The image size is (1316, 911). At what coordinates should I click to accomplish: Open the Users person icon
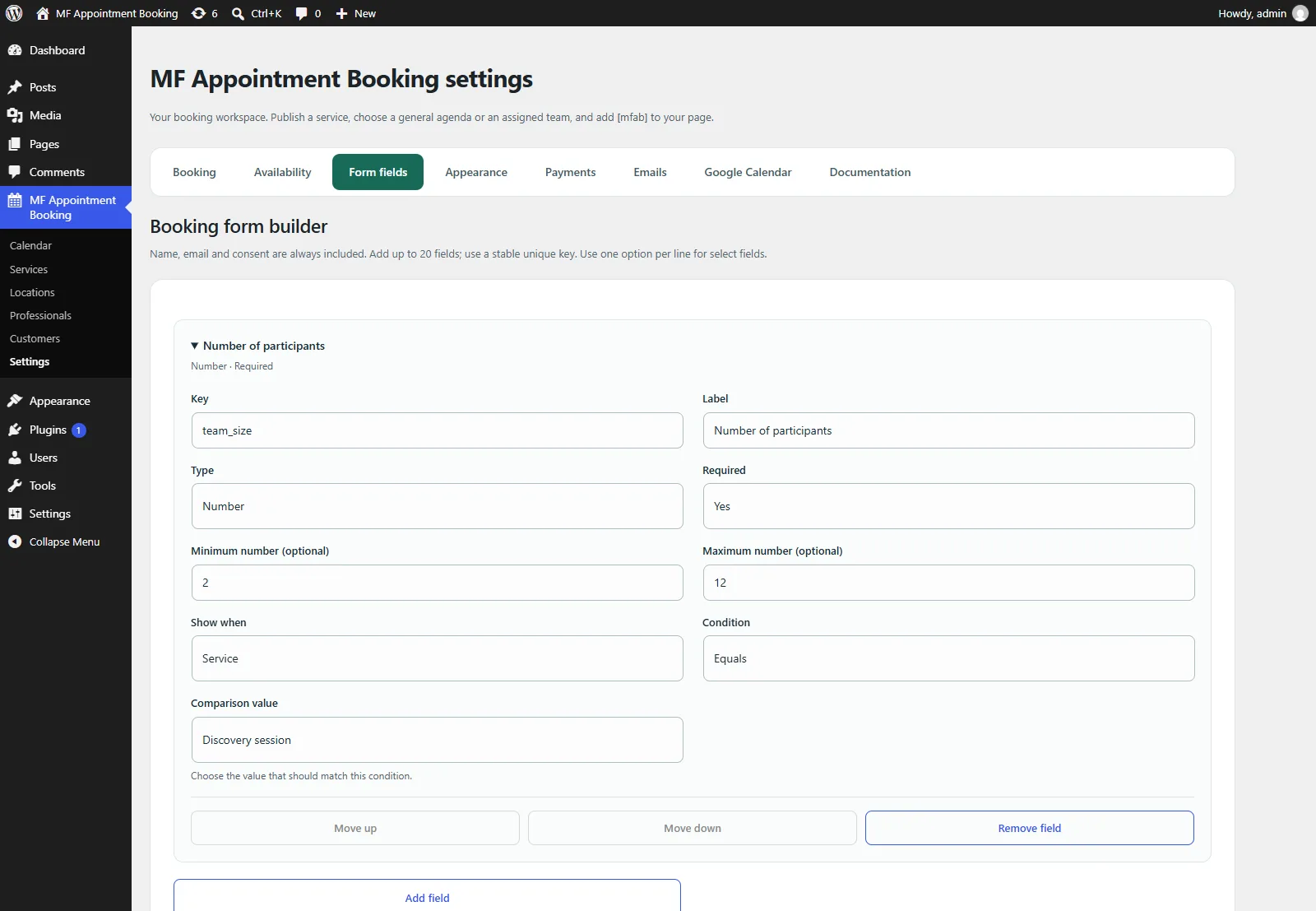pos(15,458)
